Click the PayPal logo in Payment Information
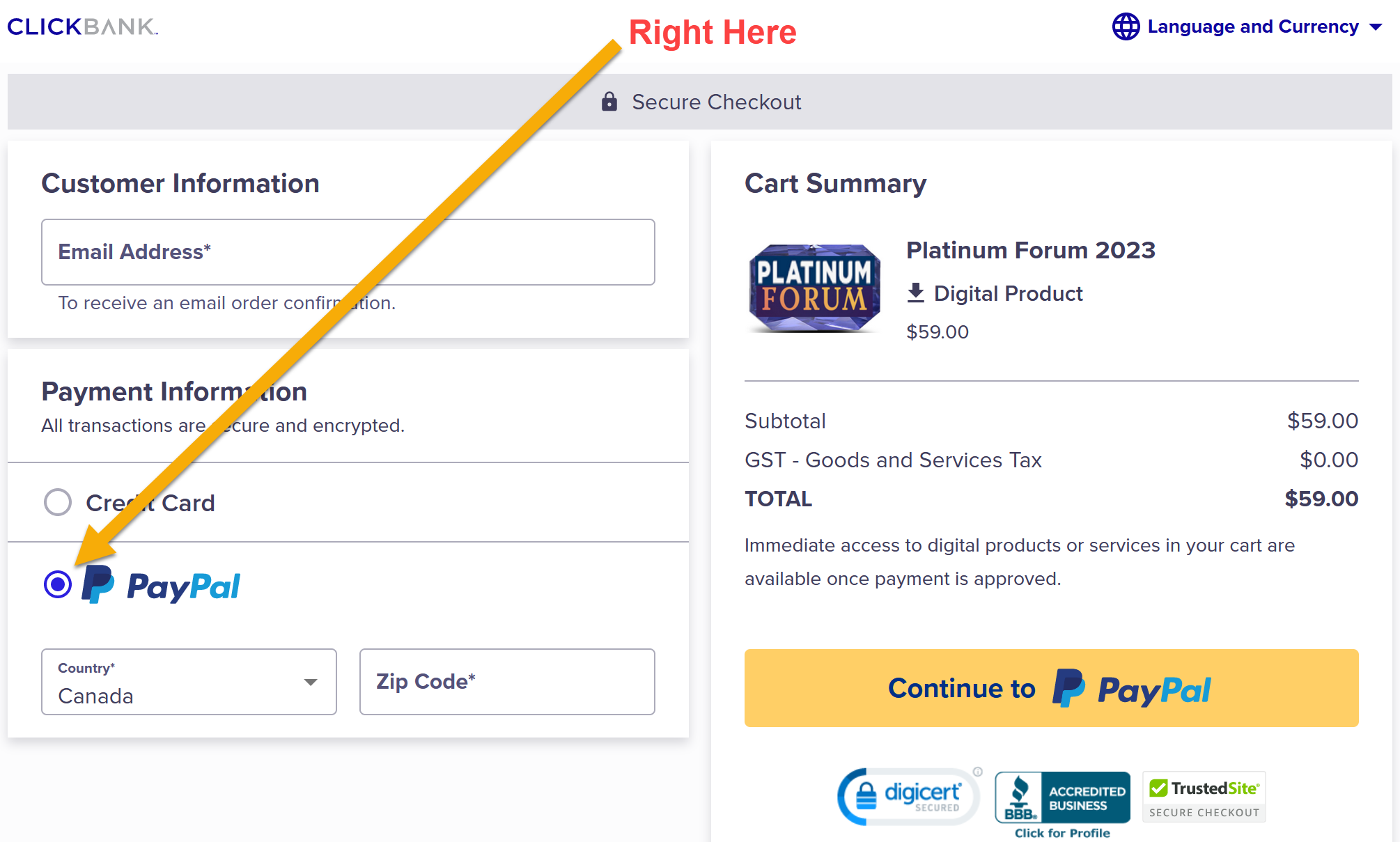Image resolution: width=1400 pixels, height=842 pixels. (162, 585)
